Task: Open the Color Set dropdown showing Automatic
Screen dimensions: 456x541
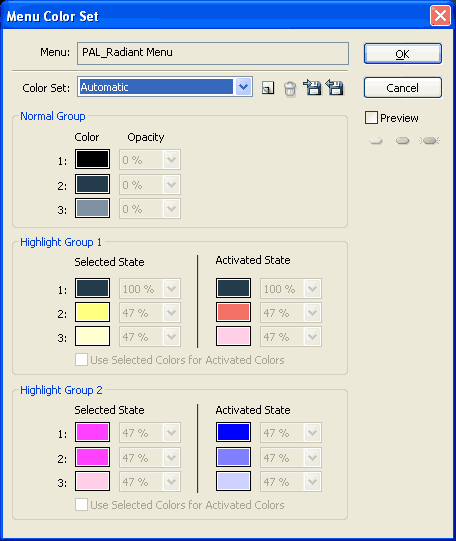Action: [165, 87]
